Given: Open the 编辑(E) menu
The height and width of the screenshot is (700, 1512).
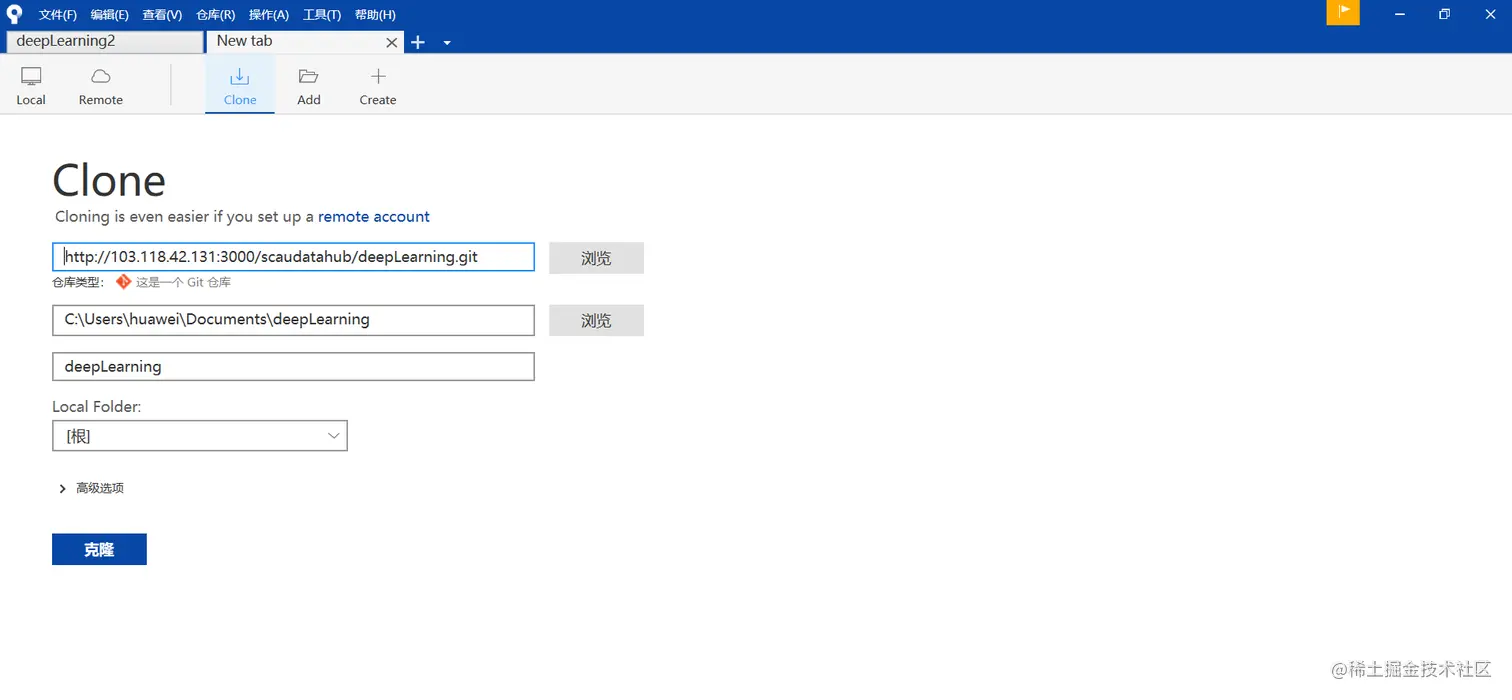Looking at the screenshot, I should click(x=110, y=15).
